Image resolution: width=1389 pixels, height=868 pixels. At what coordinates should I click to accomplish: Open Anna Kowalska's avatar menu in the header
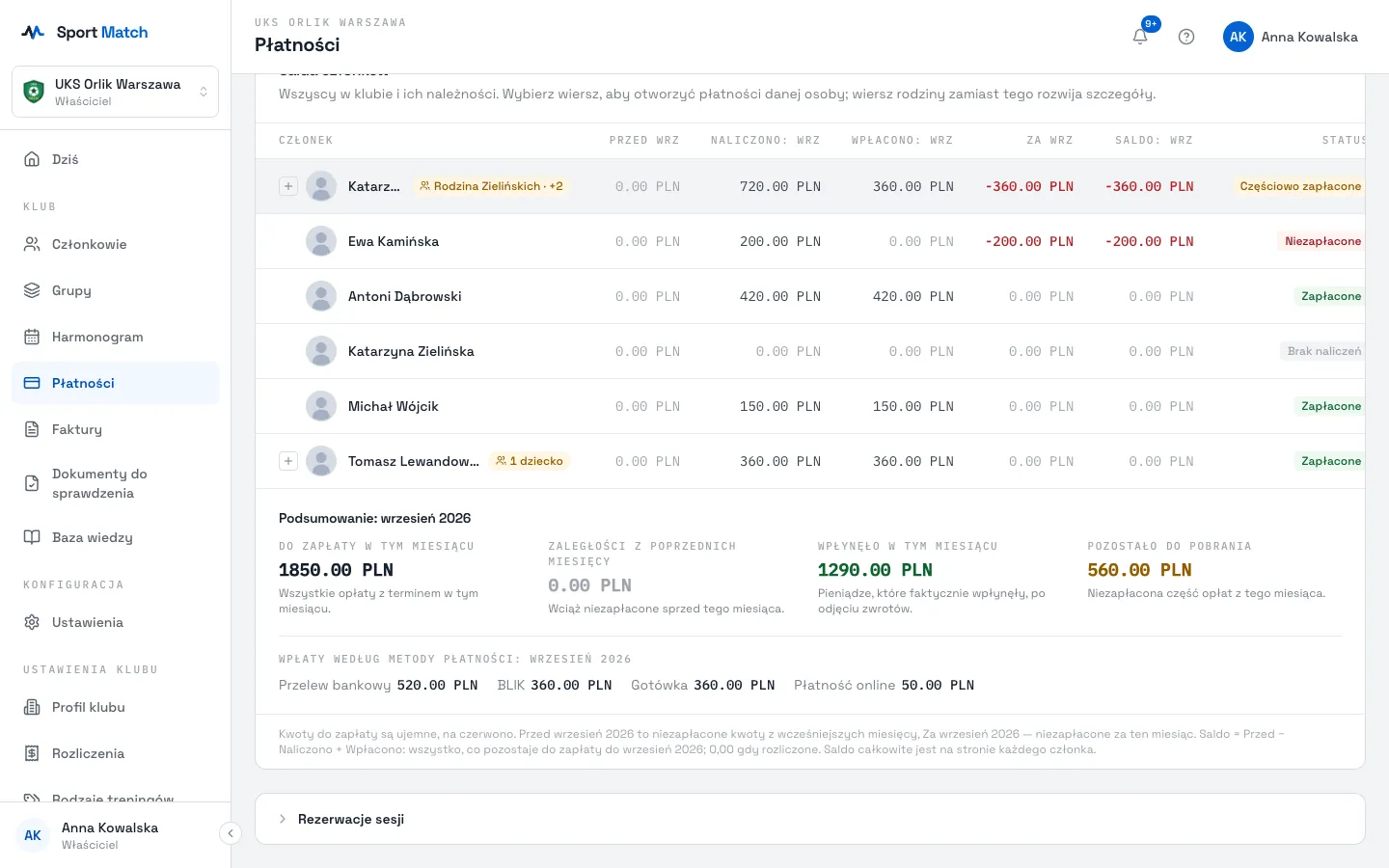point(1291,37)
